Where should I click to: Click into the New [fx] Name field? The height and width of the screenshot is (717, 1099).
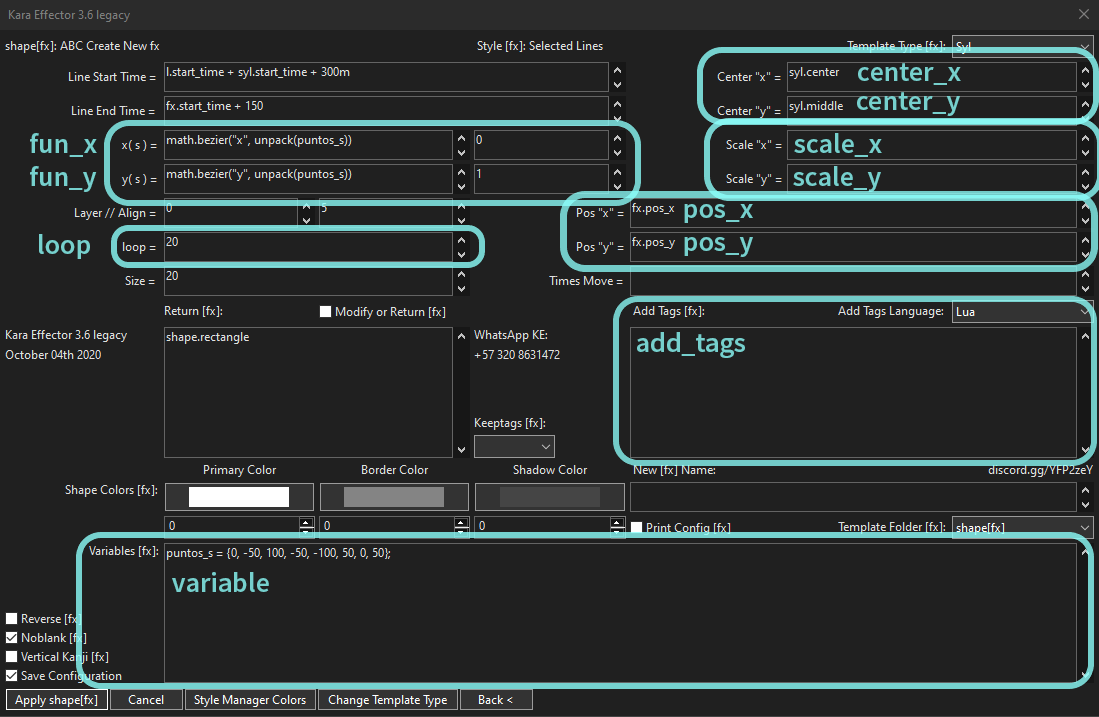point(850,497)
